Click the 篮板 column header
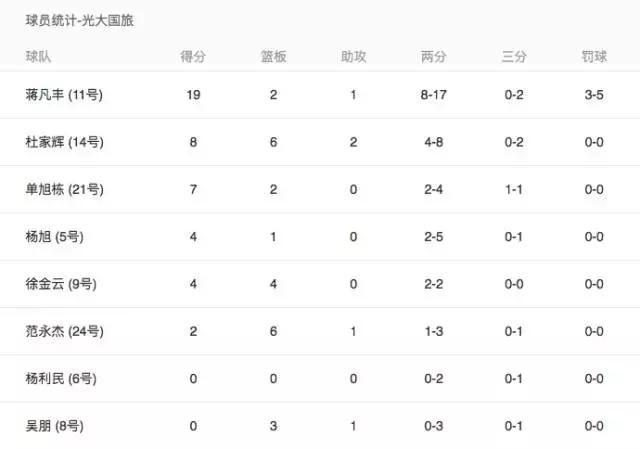This screenshot has height=449, width=640. pyautogui.click(x=273, y=57)
